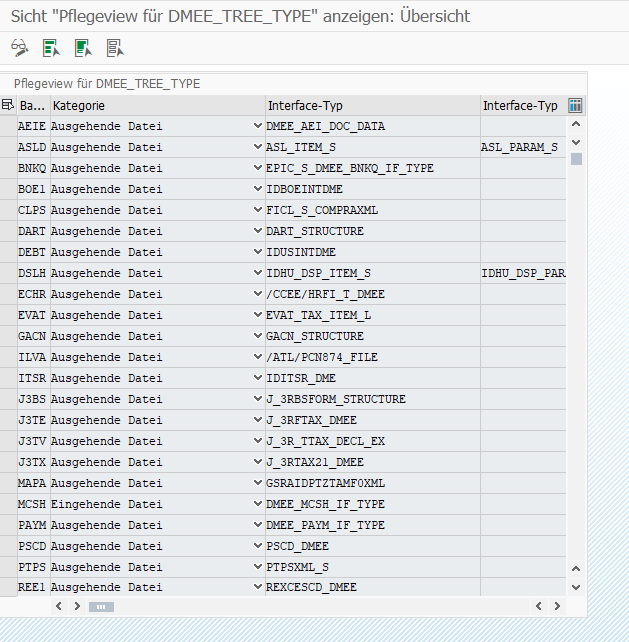Screen dimensions: 629x642
Task: Click the IDBOEINTDME cell
Action: tap(373, 189)
